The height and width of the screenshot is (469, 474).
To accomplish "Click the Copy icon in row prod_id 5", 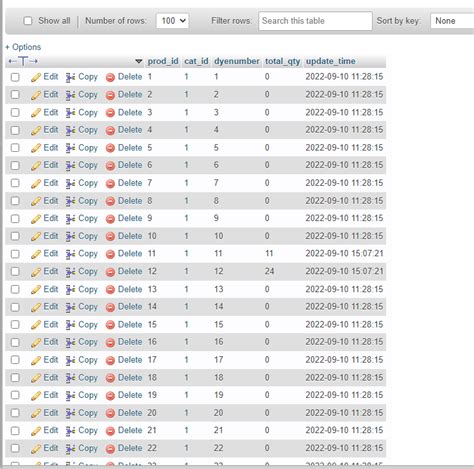I will 70,148.
